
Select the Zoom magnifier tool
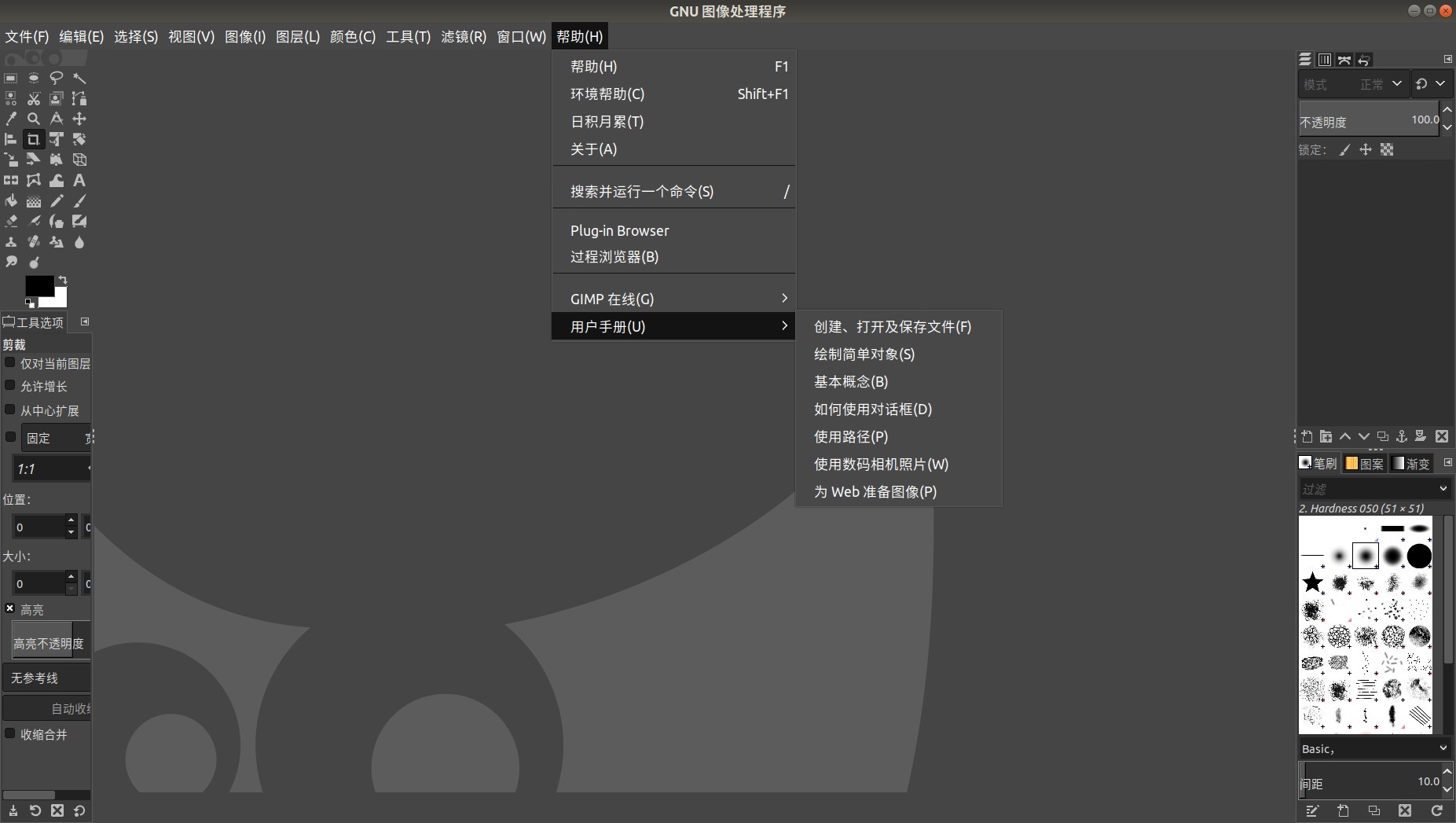[x=34, y=119]
